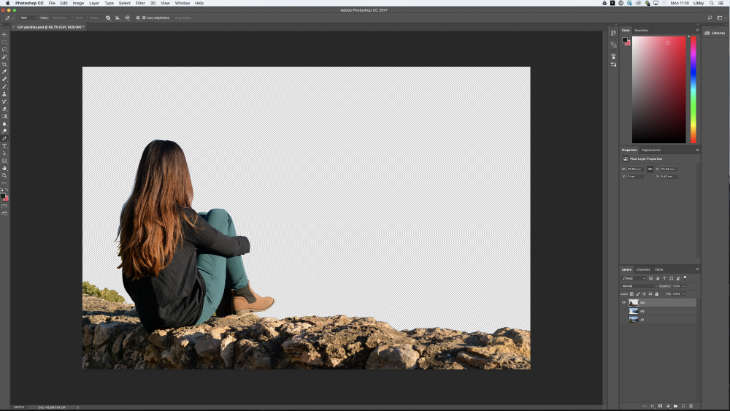Image resolution: width=730 pixels, height=411 pixels.
Task: Select the second layer thumbnail
Action: tap(634, 311)
